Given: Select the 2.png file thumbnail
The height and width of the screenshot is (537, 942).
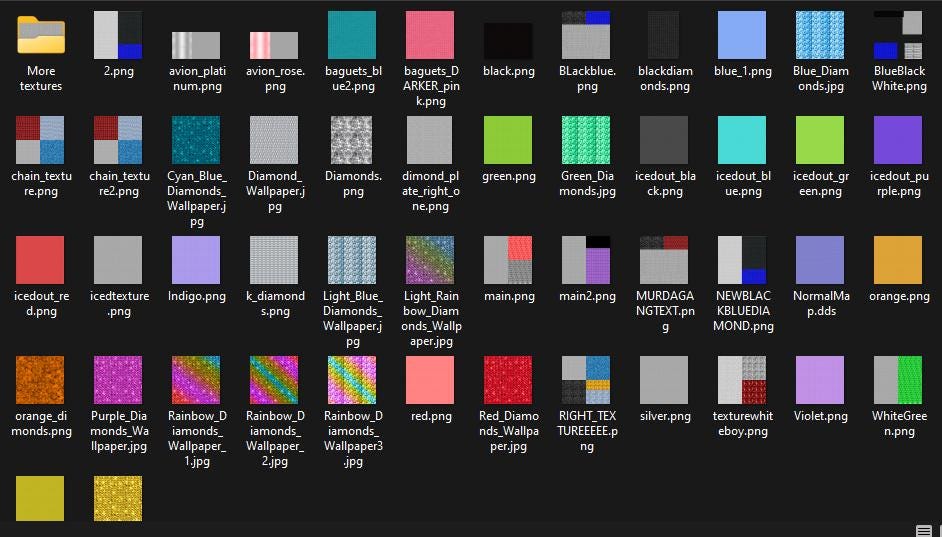Looking at the screenshot, I should pyautogui.click(x=118, y=35).
